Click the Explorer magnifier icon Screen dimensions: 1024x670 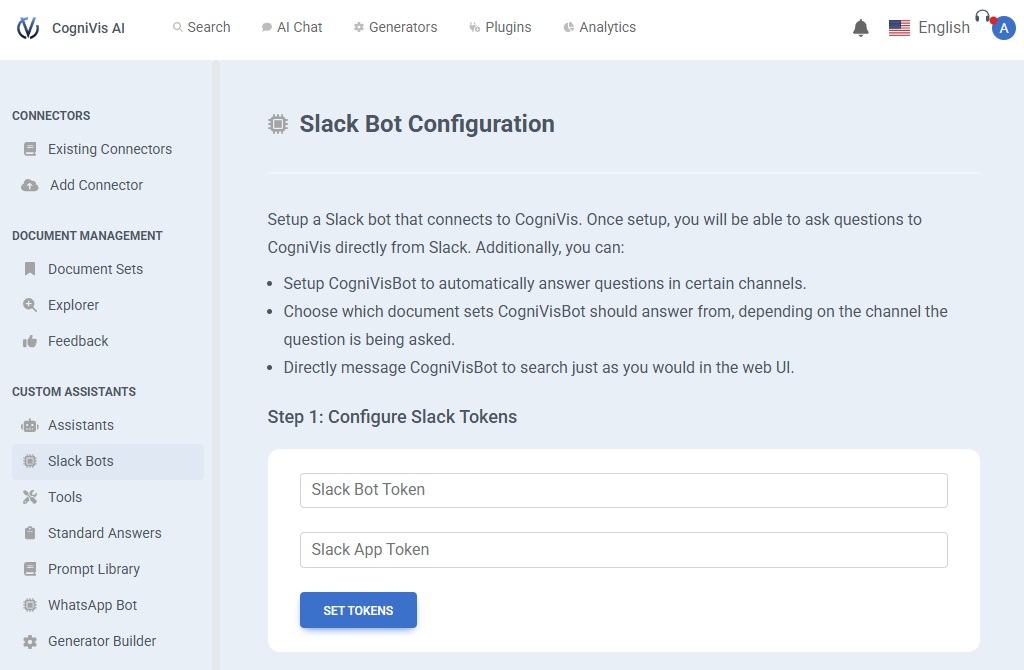point(30,305)
